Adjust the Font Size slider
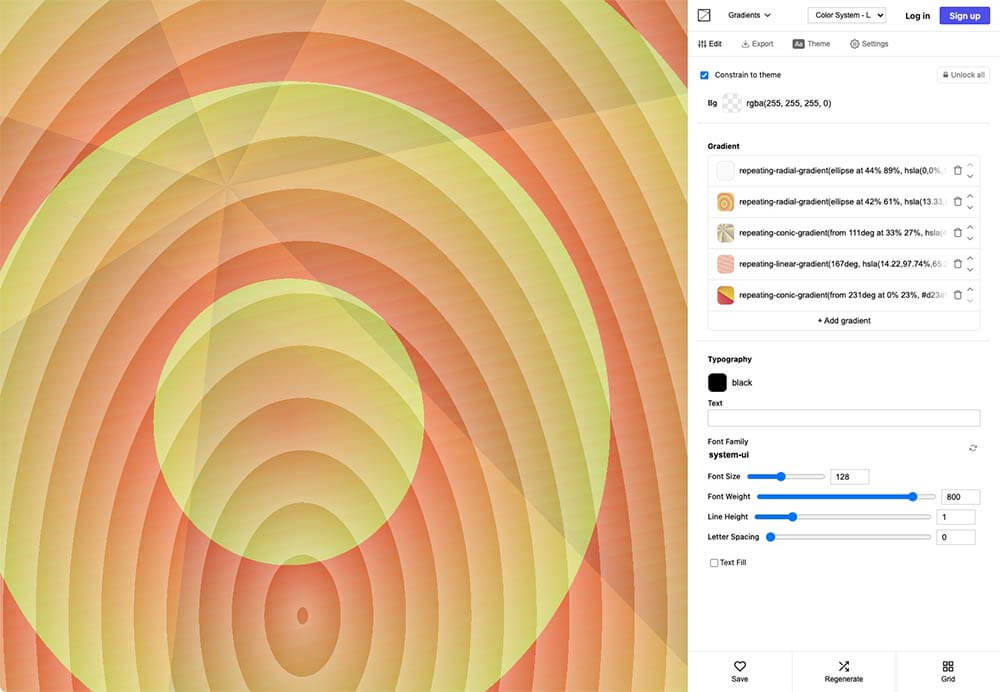This screenshot has width=1000, height=692. [786, 477]
